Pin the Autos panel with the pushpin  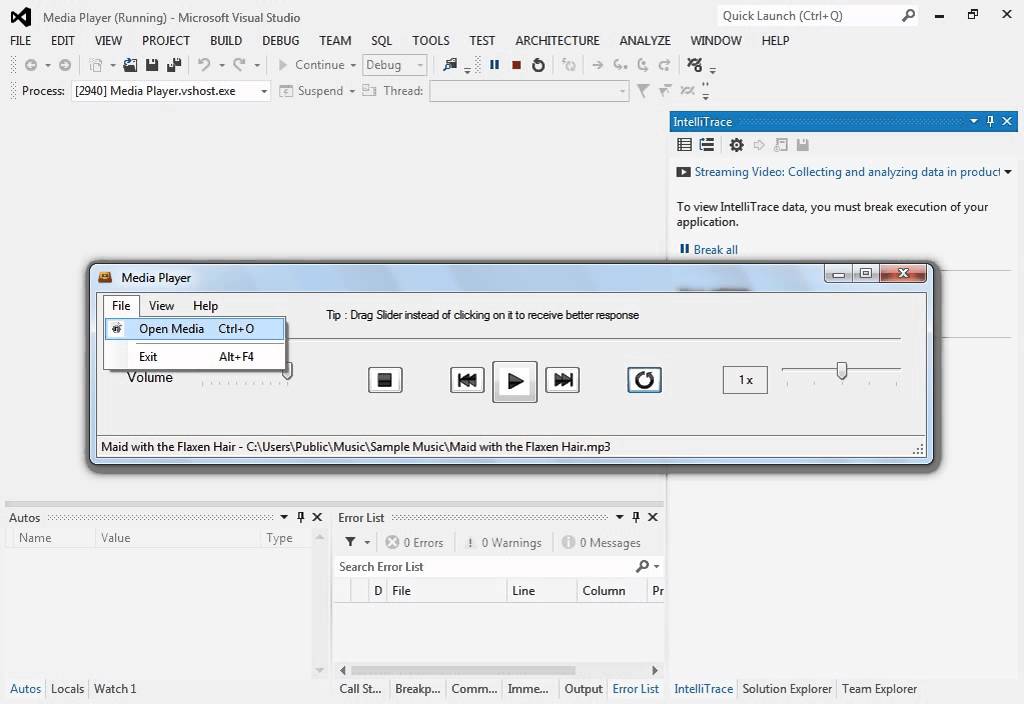[300, 517]
